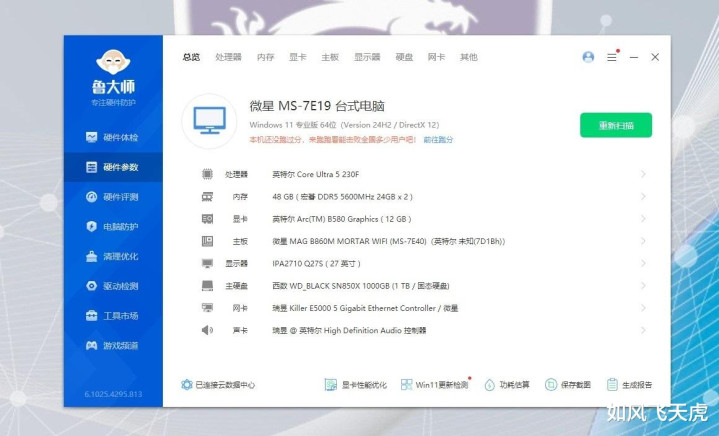
Task: Click the 主硬盘 disk icon
Action: click(x=207, y=286)
